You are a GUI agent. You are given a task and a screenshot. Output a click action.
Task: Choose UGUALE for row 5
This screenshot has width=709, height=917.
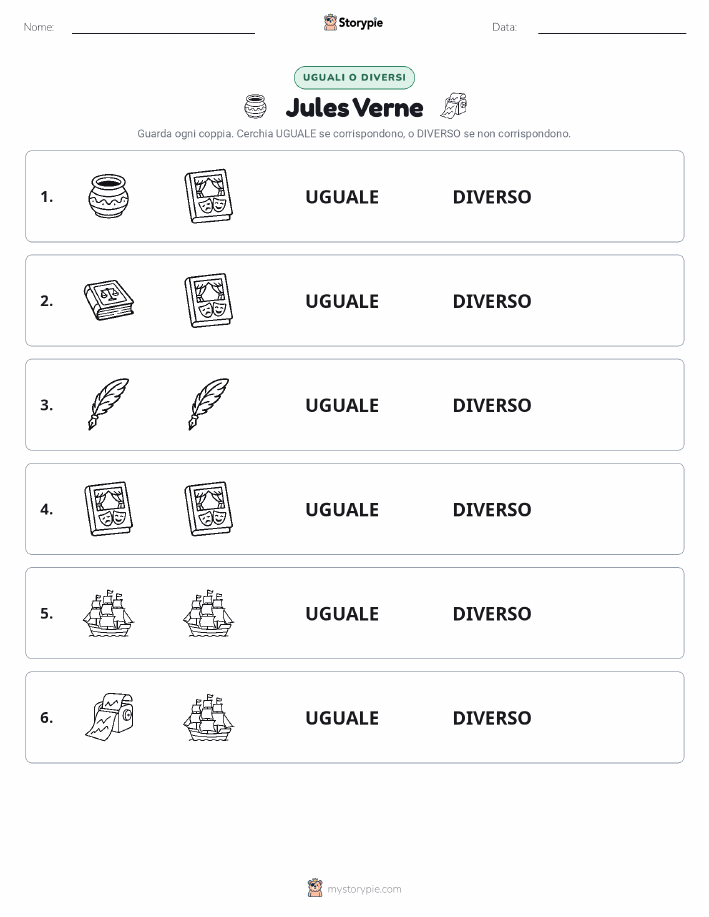tap(342, 613)
